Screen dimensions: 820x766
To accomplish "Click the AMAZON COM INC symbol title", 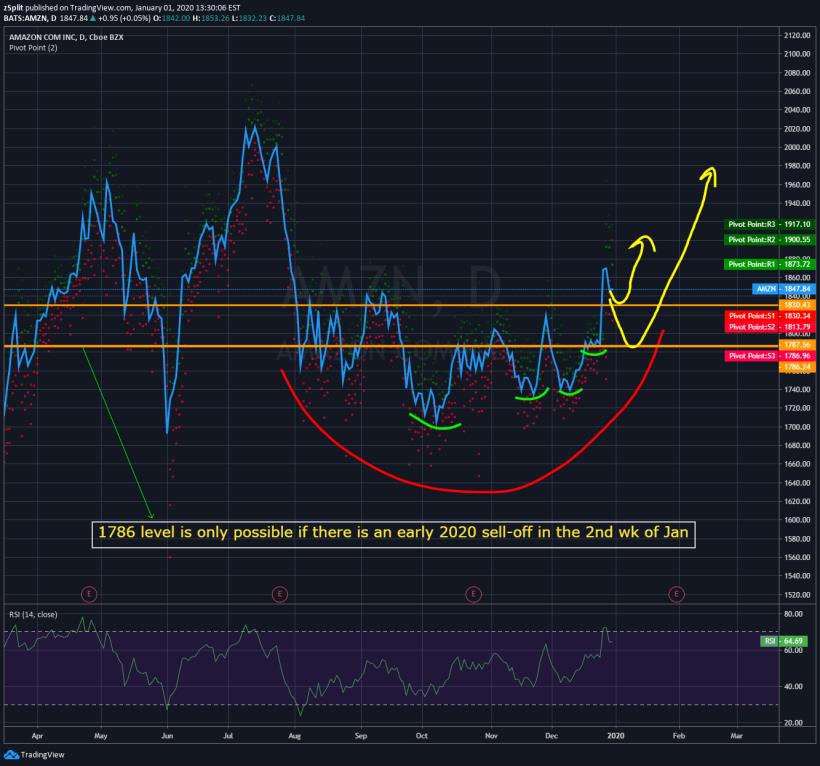I will [68, 36].
